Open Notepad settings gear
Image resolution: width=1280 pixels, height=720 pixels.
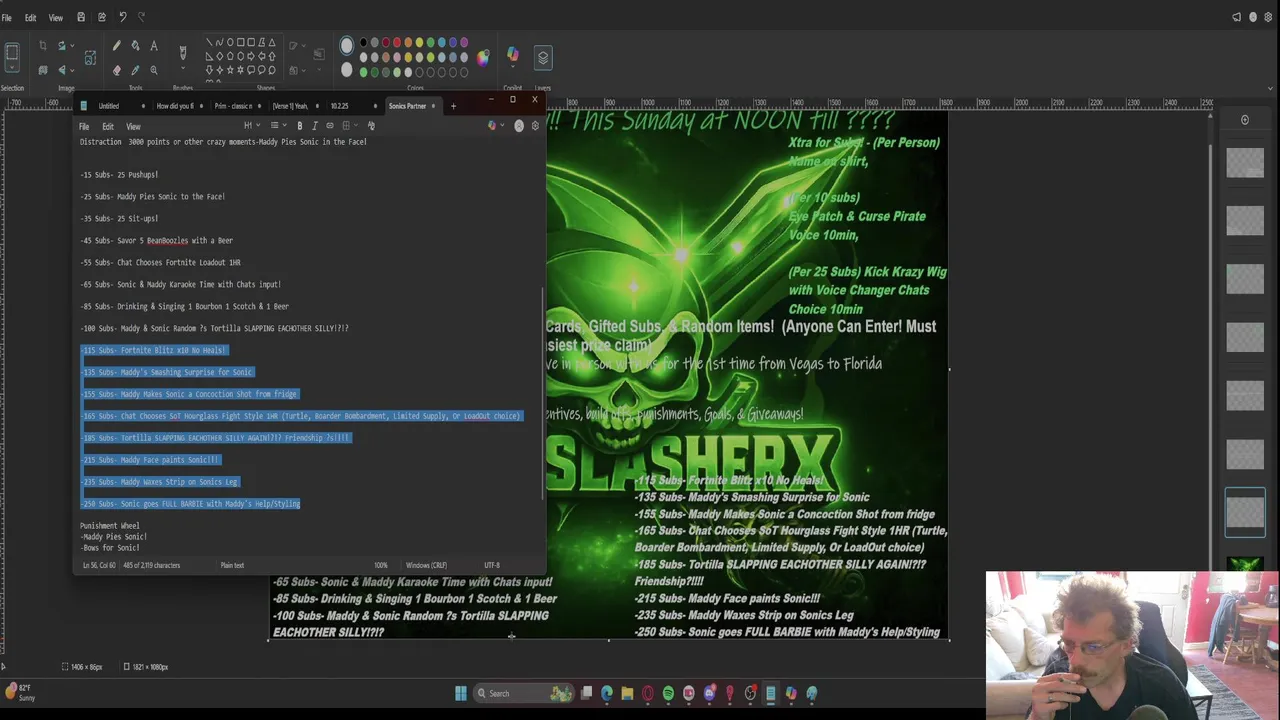coord(535,126)
